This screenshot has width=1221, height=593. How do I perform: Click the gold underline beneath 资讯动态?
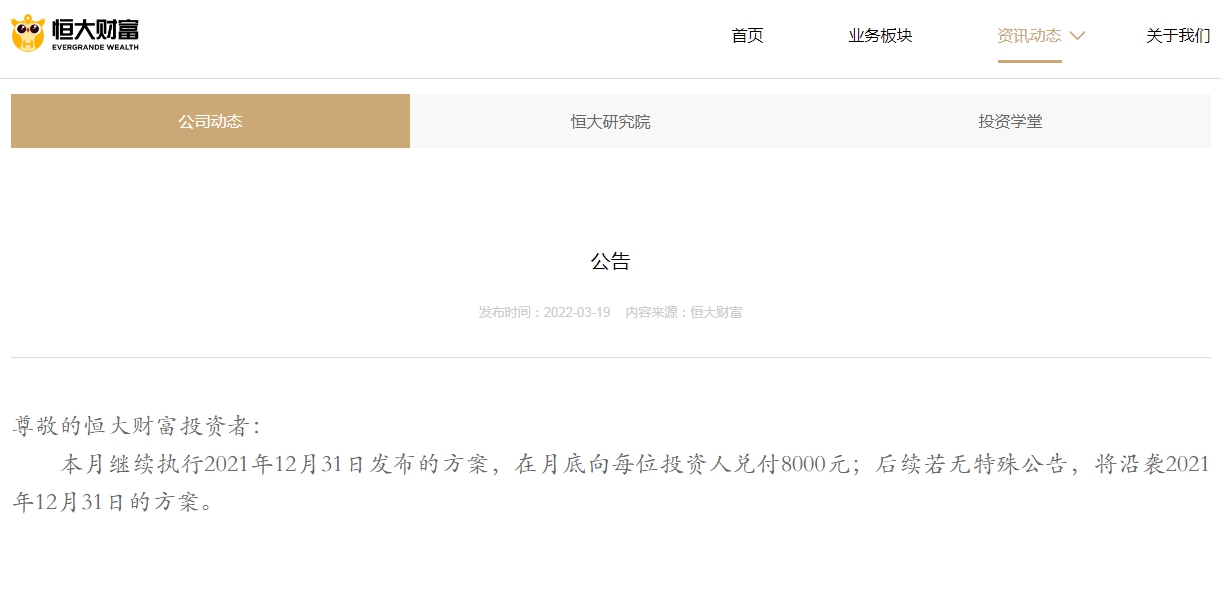tap(1029, 61)
